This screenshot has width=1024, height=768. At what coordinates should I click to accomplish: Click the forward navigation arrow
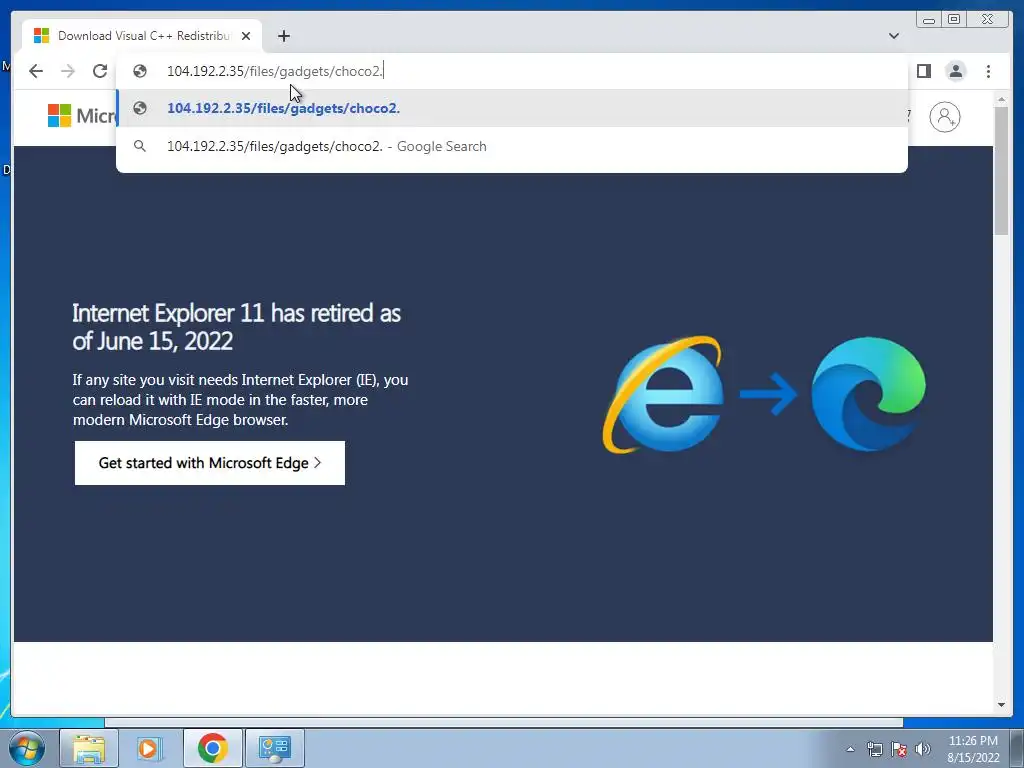(x=67, y=71)
